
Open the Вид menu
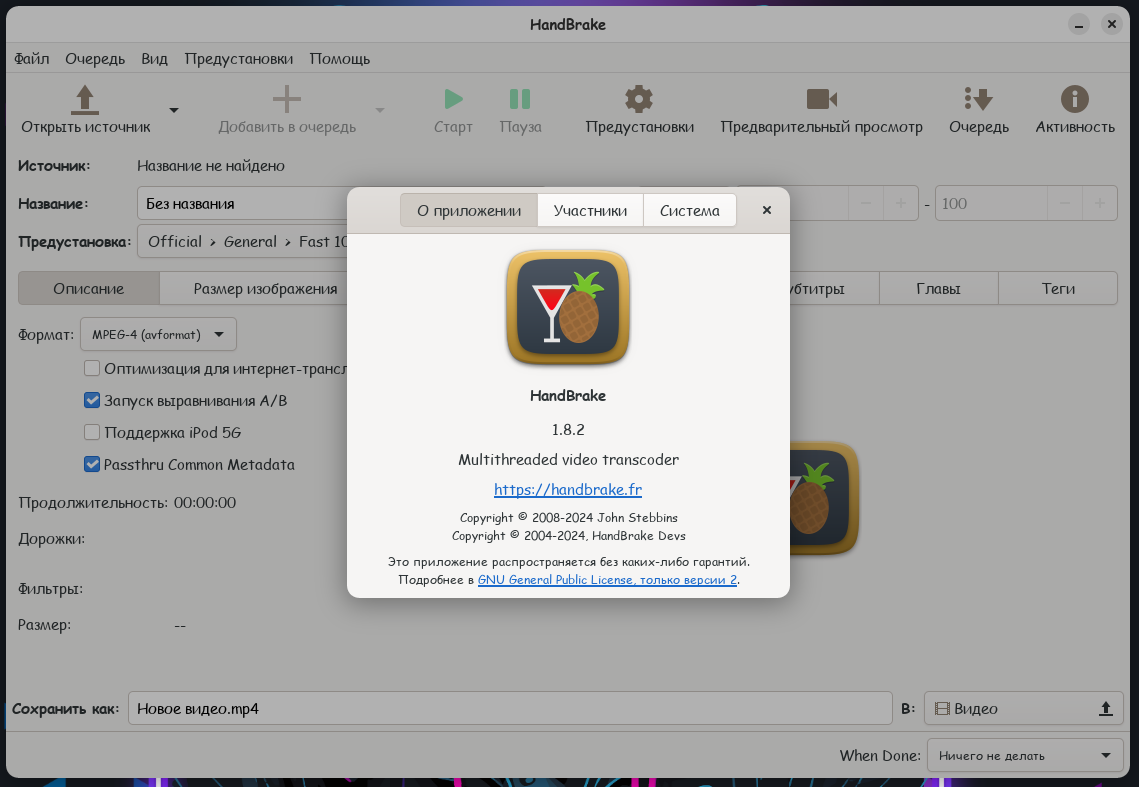tap(154, 59)
